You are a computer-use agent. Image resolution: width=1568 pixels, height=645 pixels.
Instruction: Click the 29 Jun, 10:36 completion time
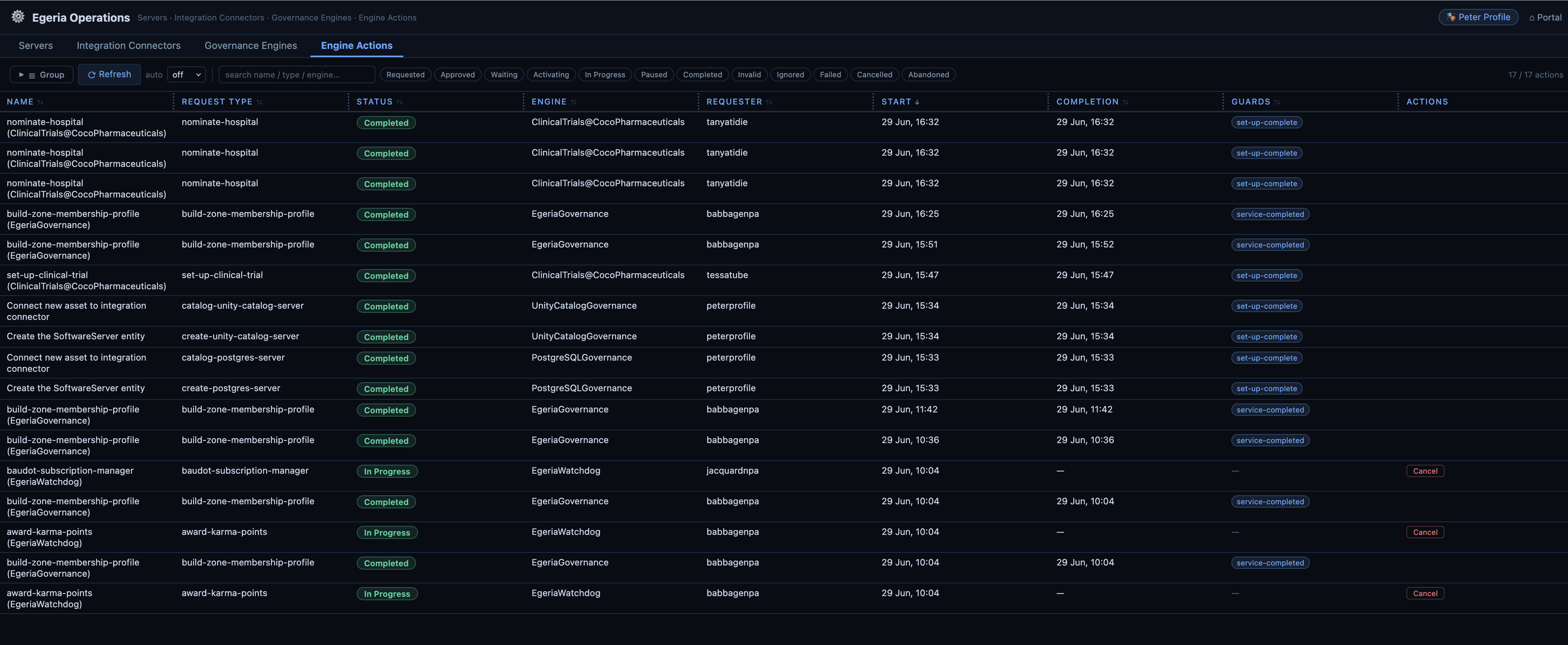(1085, 440)
